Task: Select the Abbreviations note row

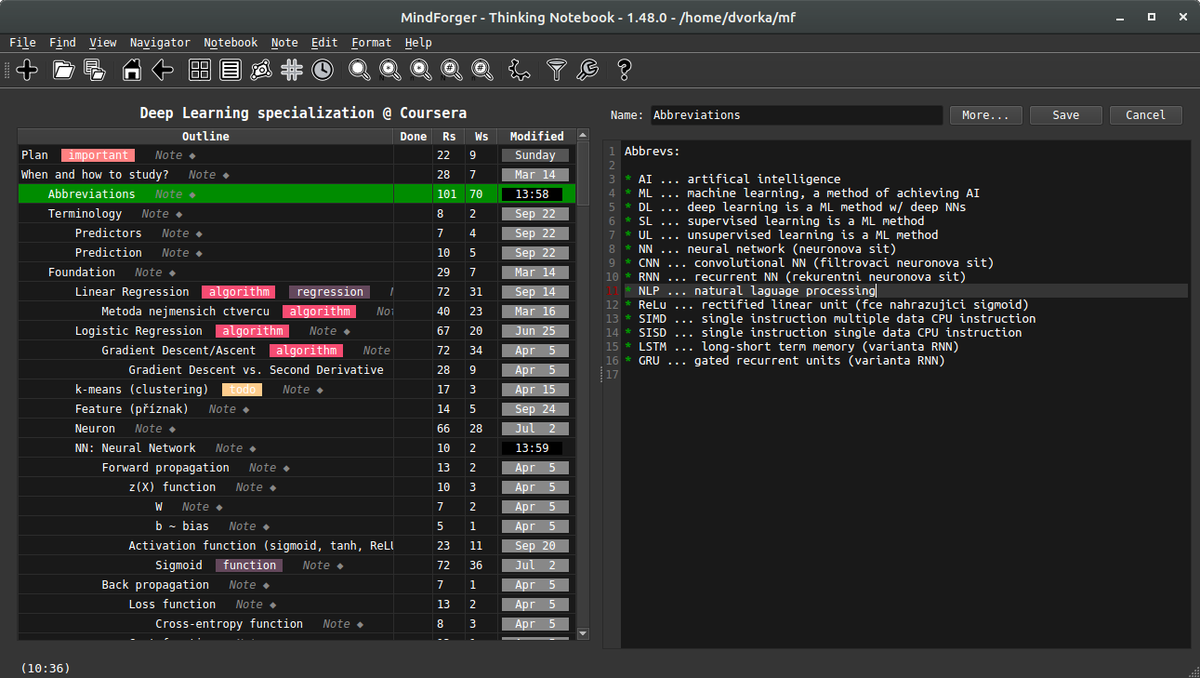Action: coord(297,194)
